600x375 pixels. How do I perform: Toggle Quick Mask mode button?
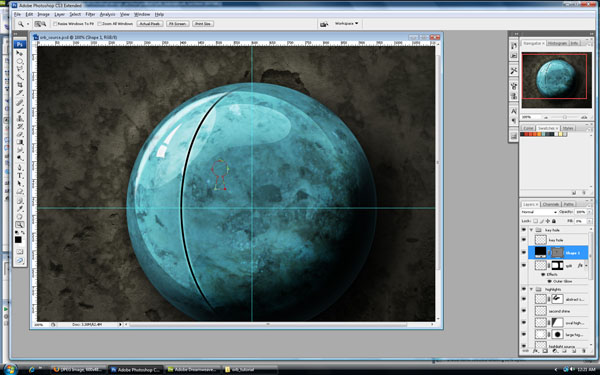[19, 252]
